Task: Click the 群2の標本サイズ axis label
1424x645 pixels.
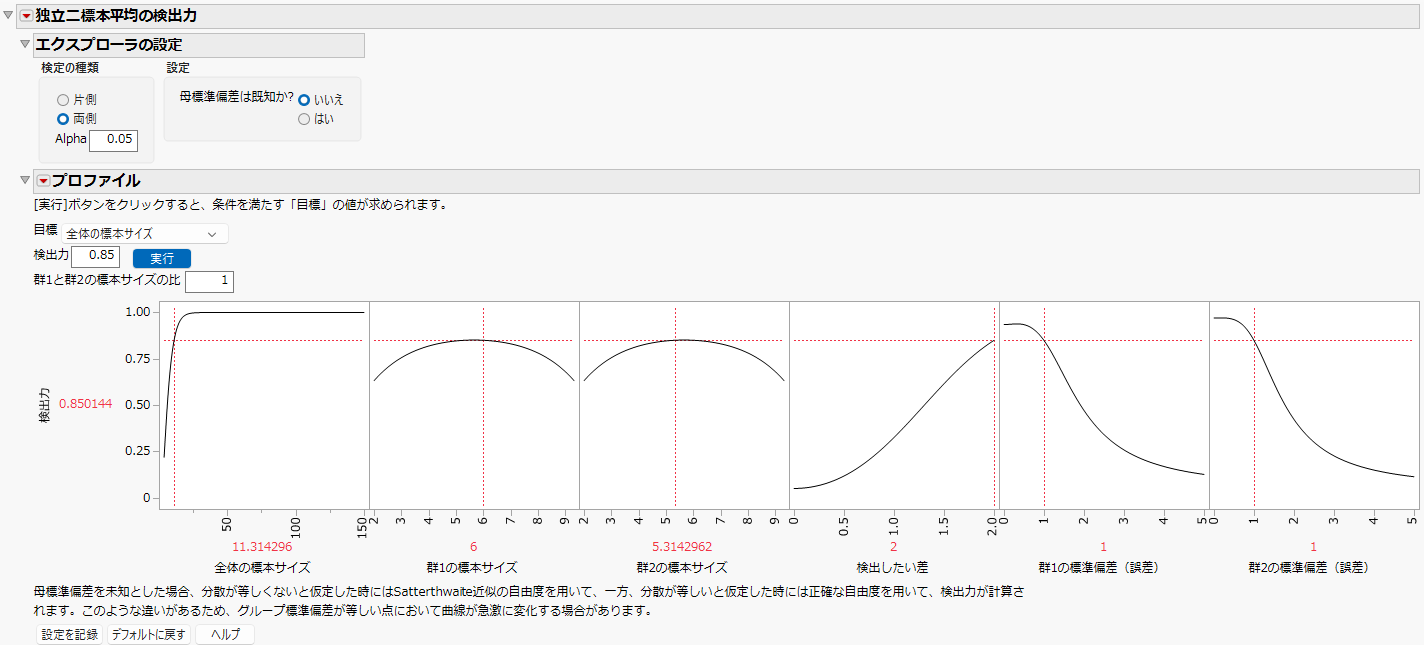Action: pos(683,567)
